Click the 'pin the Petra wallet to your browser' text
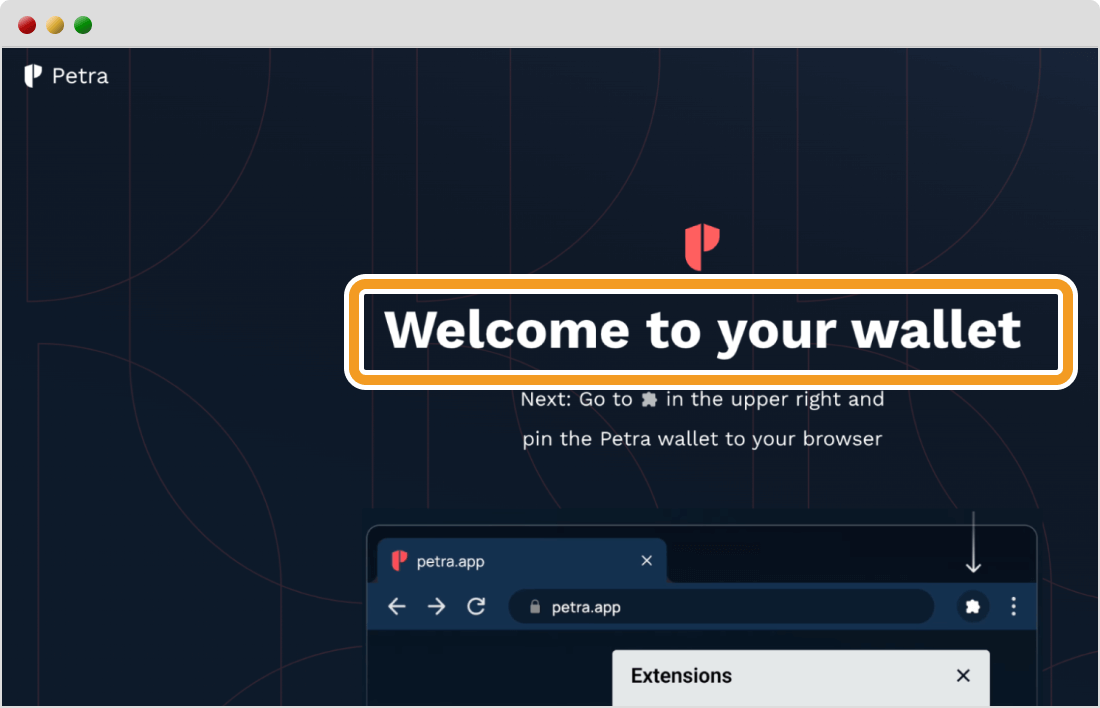Viewport: 1100px width, 708px height. (x=702, y=439)
